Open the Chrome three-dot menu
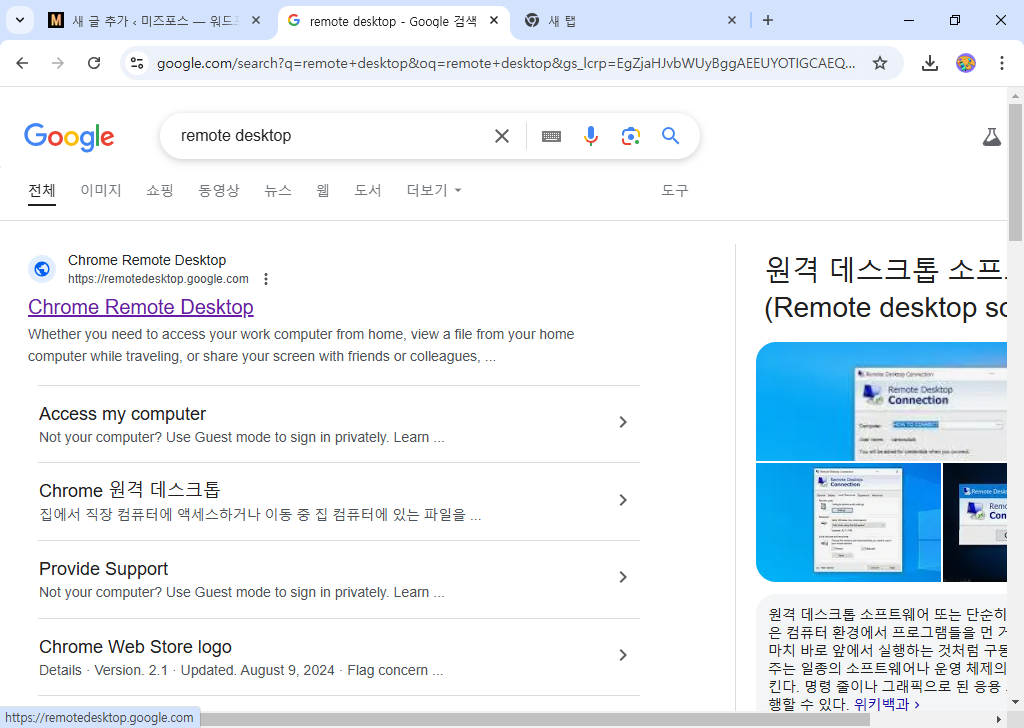 point(1002,63)
